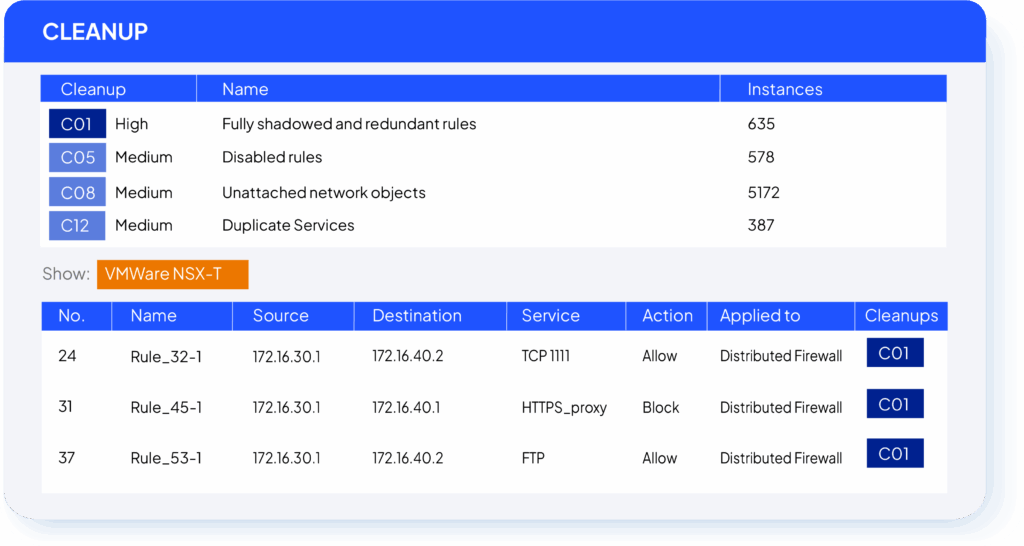Click the Service column header
The width and height of the screenshot is (1024, 546).
(x=550, y=315)
